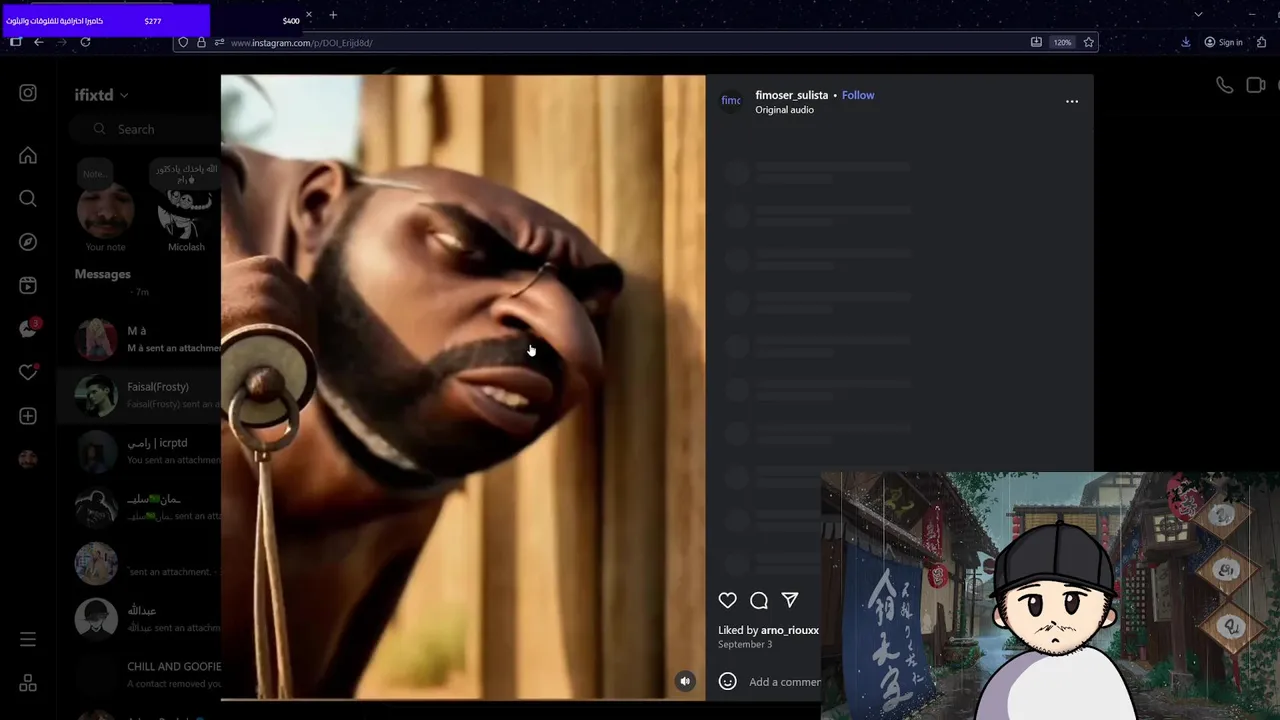Image resolution: width=1280 pixels, height=720 pixels.
Task: Bookmark this page with star icon
Action: pos(1089,42)
